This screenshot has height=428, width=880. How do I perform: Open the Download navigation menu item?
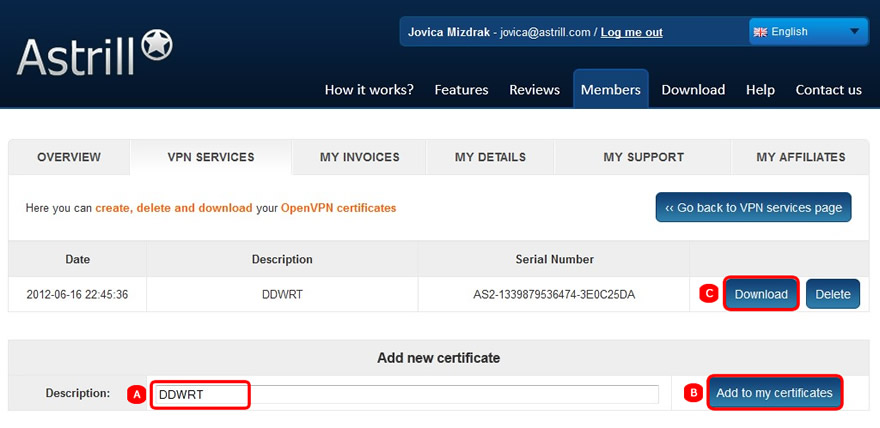[693, 90]
